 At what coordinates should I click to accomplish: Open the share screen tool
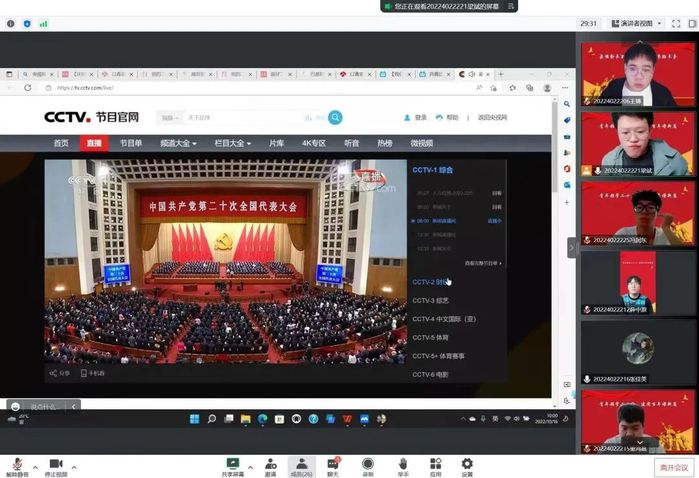click(233, 464)
